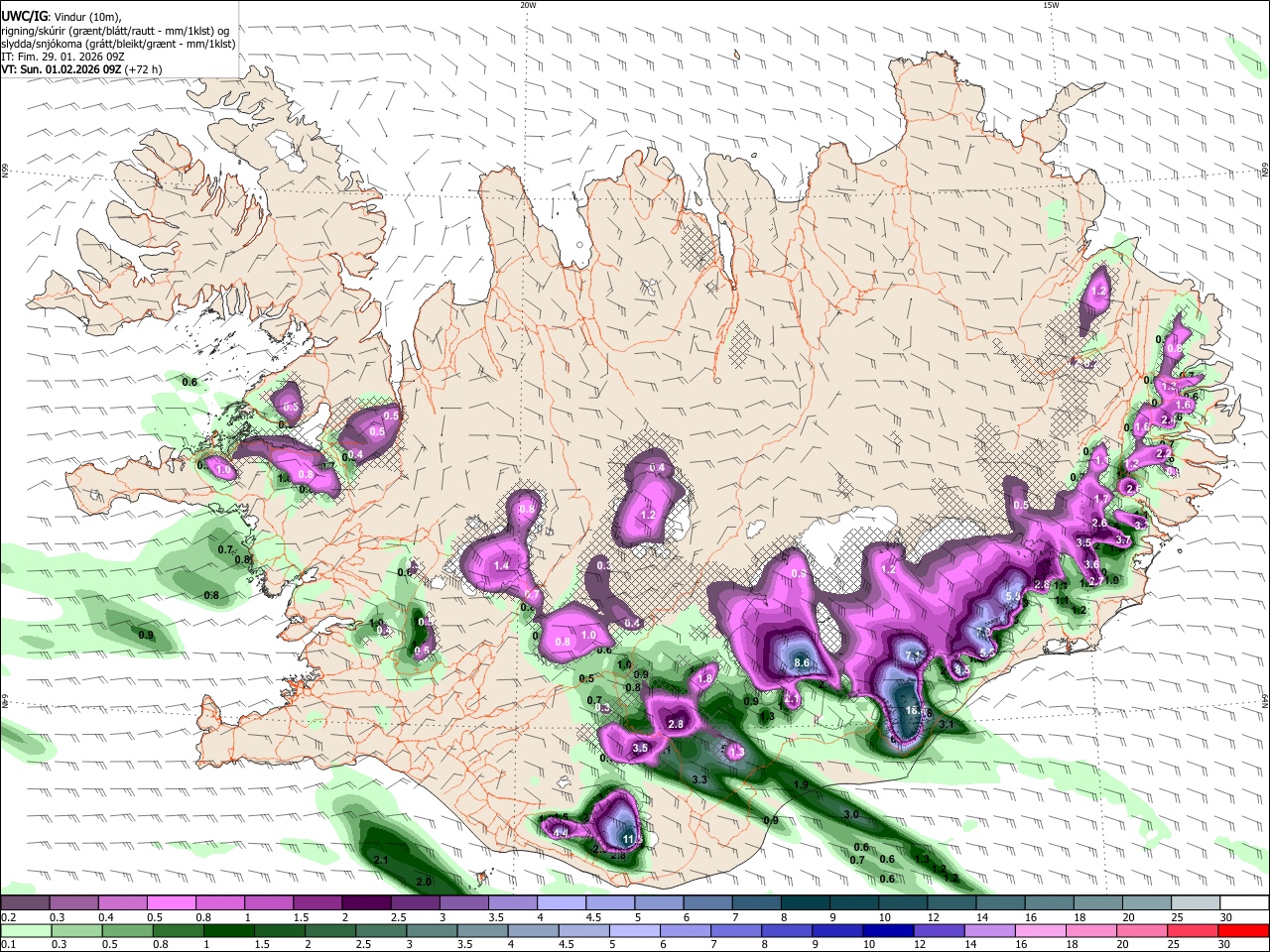Viewport: 1270px width, 952px height.
Task: Select the 'rigning/skúrir' legend description line
Action: coord(115,30)
